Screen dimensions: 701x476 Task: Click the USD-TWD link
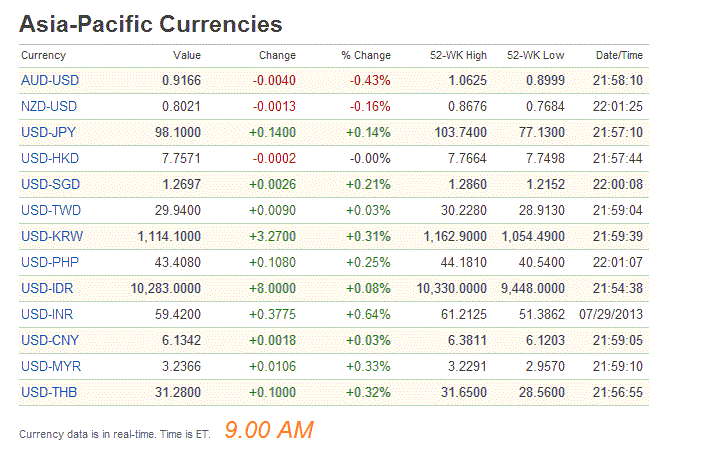(x=50, y=210)
